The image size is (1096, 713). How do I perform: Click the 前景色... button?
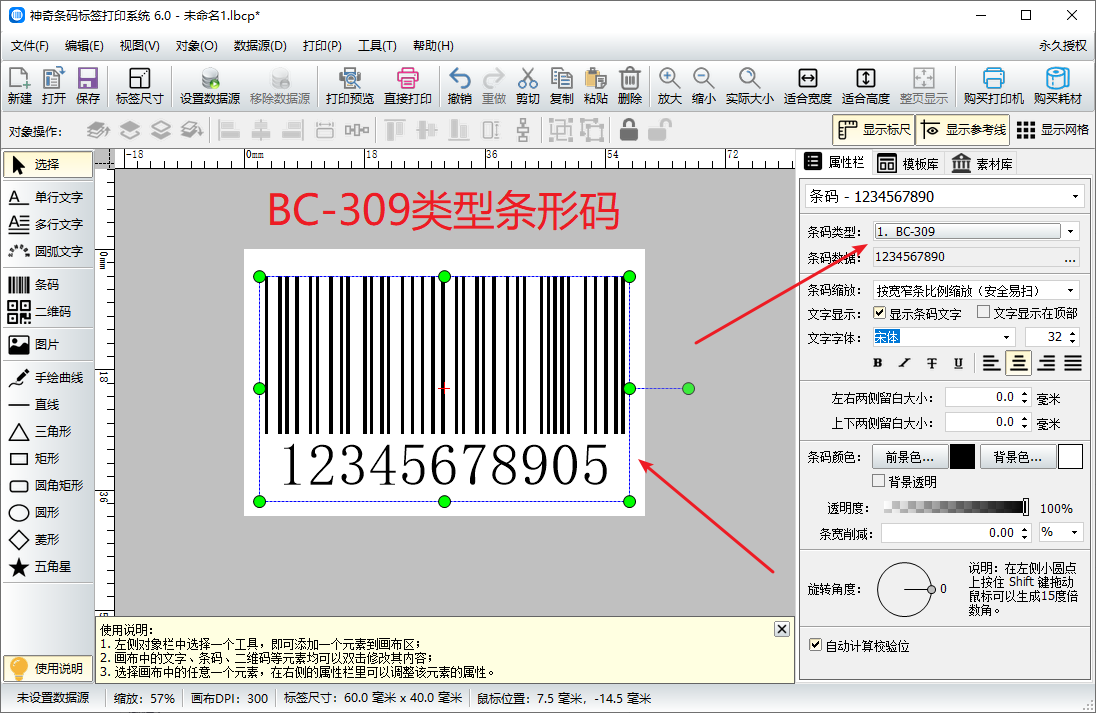click(909, 457)
